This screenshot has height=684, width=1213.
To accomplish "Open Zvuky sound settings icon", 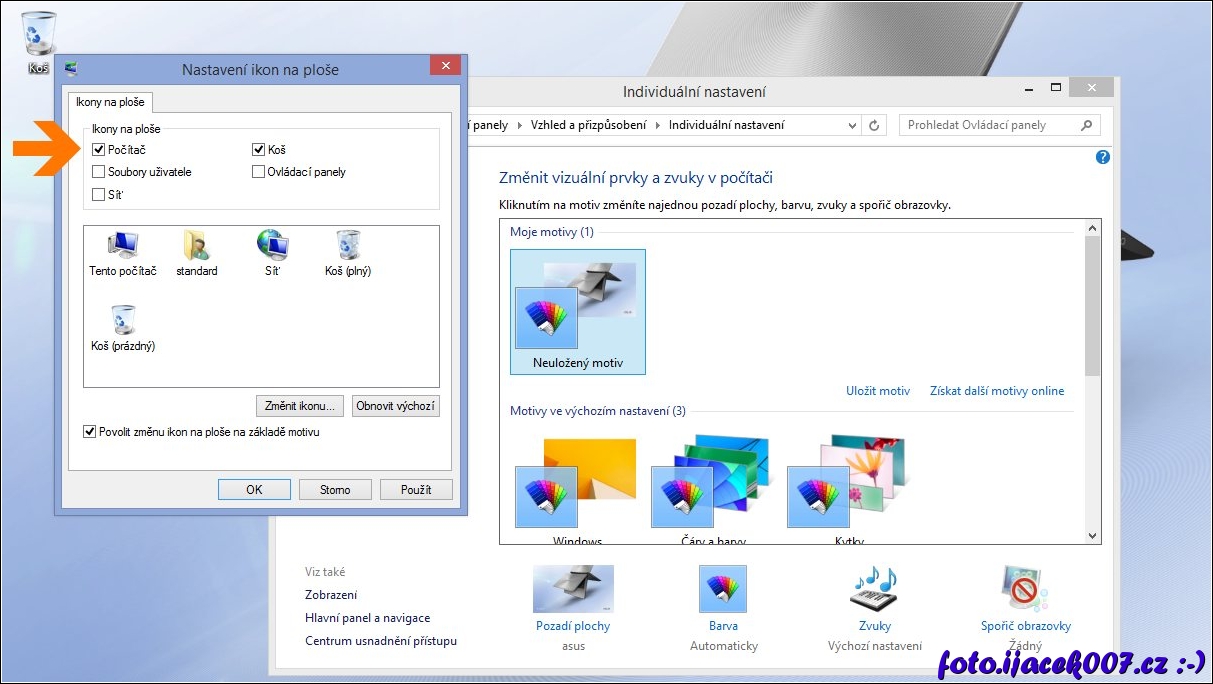I will (874, 590).
